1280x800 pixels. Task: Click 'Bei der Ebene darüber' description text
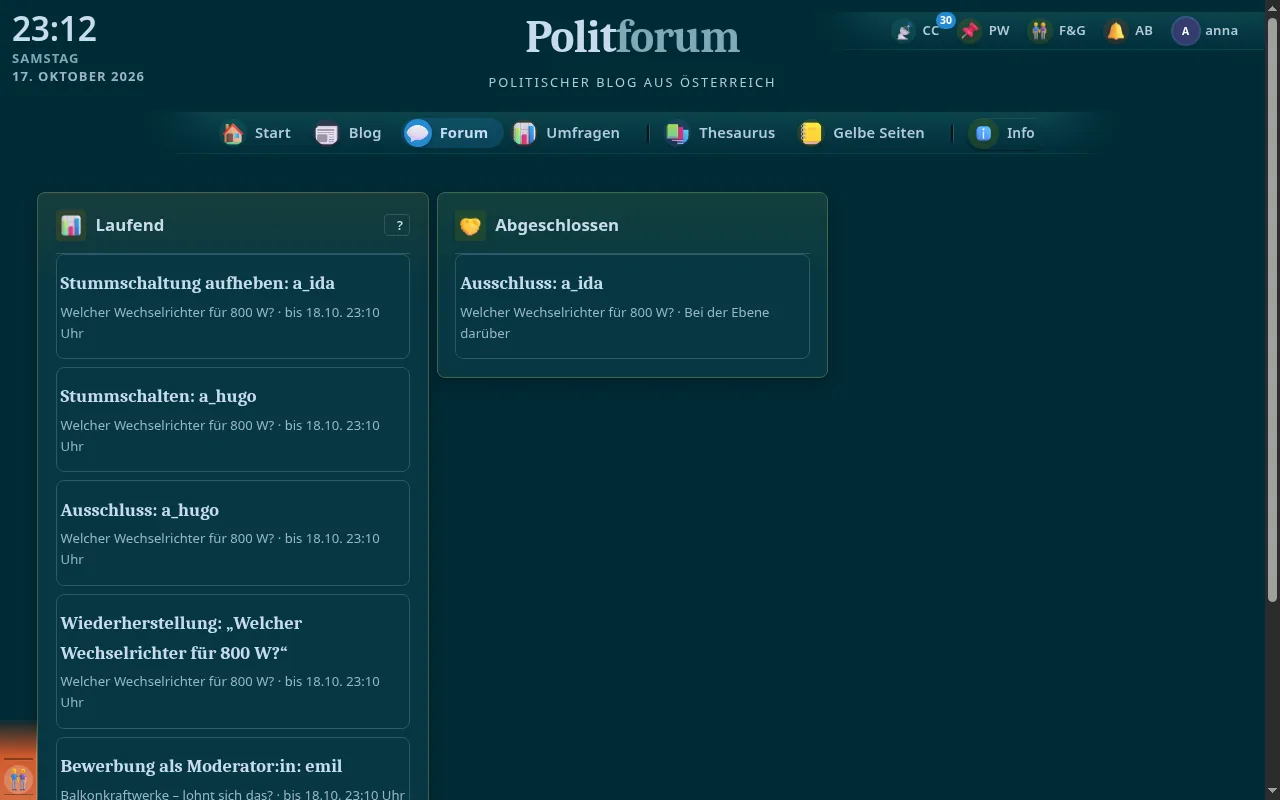[615, 323]
